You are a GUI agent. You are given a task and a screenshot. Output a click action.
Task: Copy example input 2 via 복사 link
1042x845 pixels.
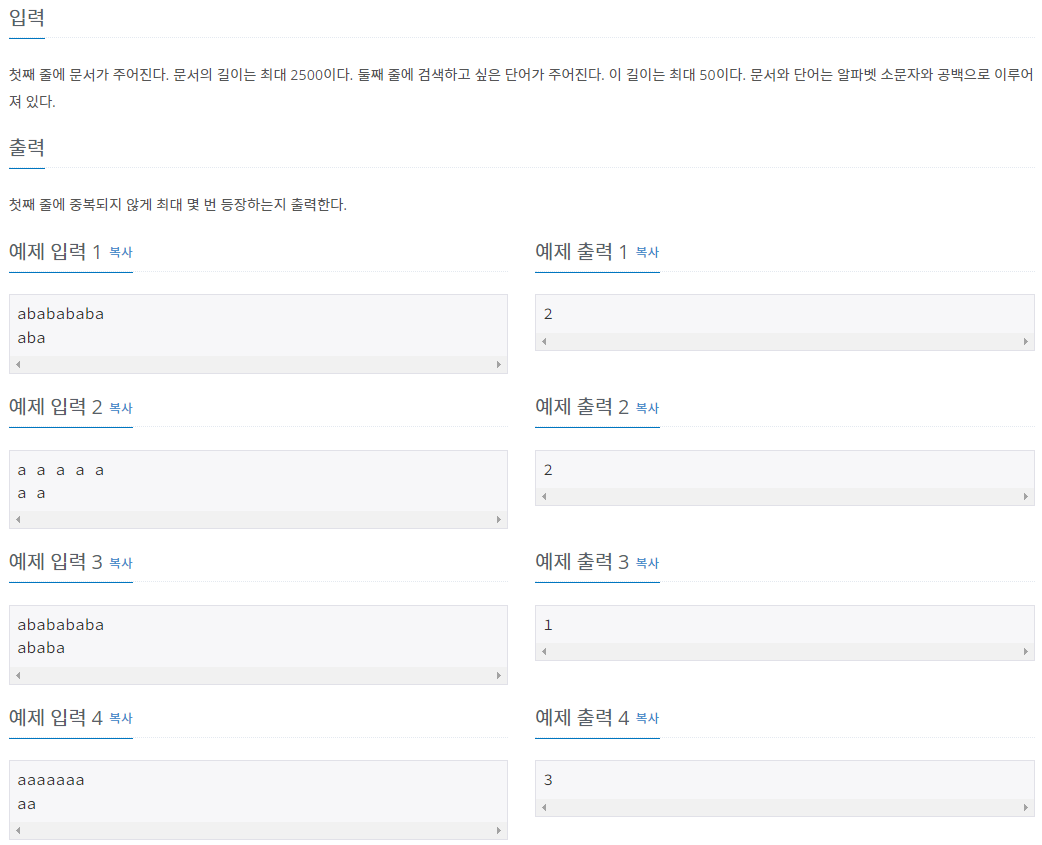pos(121,408)
